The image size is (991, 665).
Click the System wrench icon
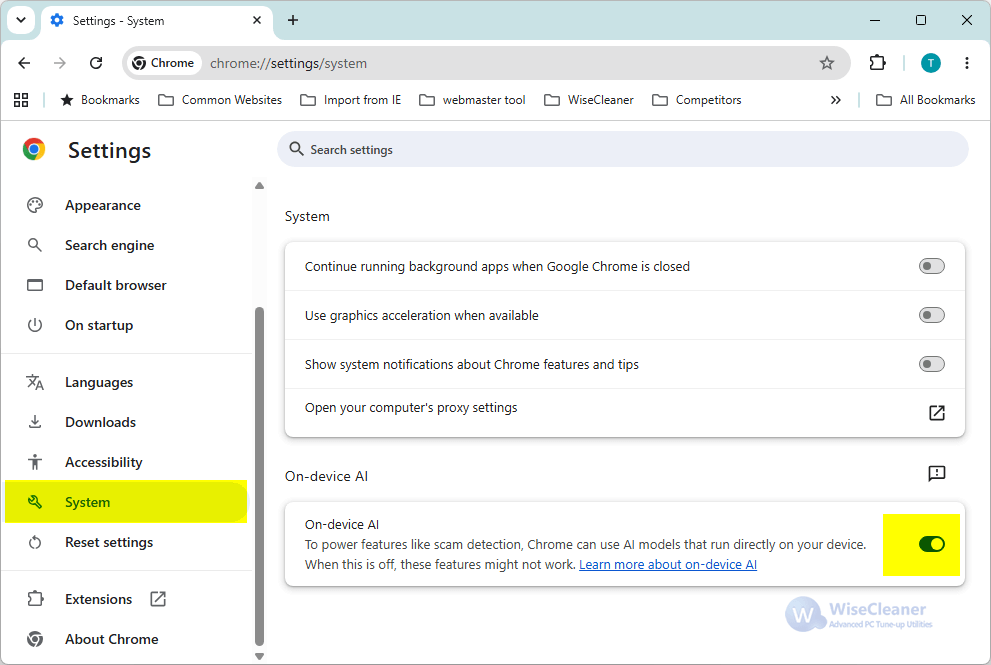click(35, 502)
